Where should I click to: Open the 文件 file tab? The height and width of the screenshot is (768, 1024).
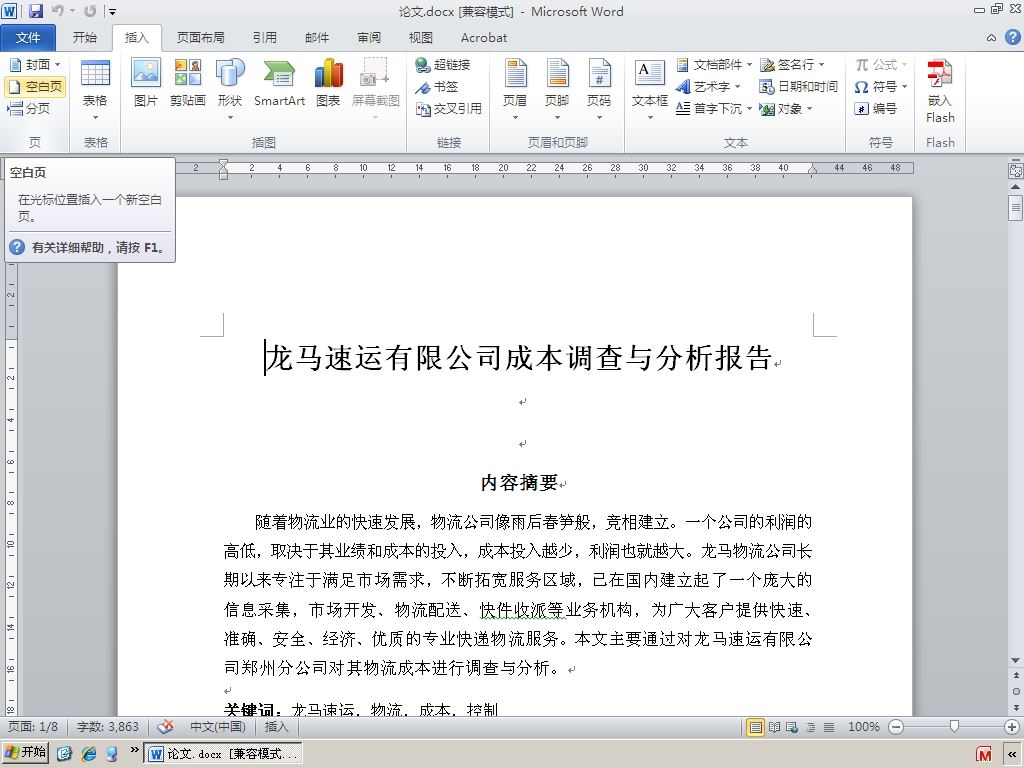click(28, 38)
